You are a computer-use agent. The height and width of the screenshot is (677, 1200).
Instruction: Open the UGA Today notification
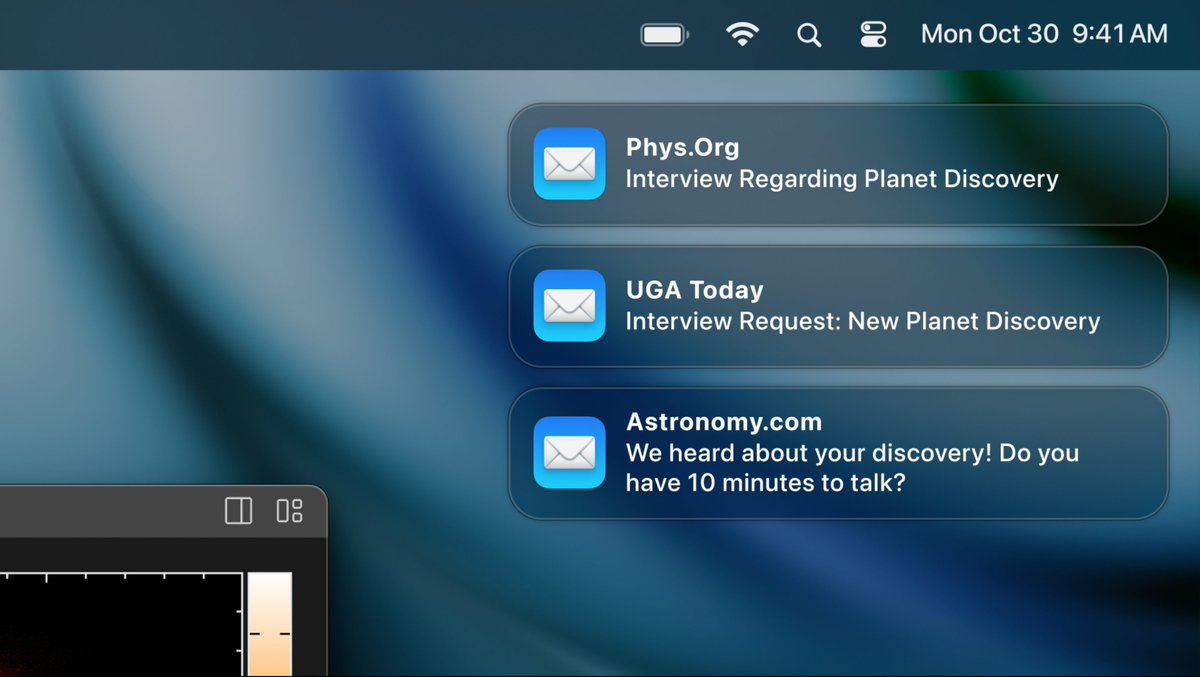pos(838,307)
